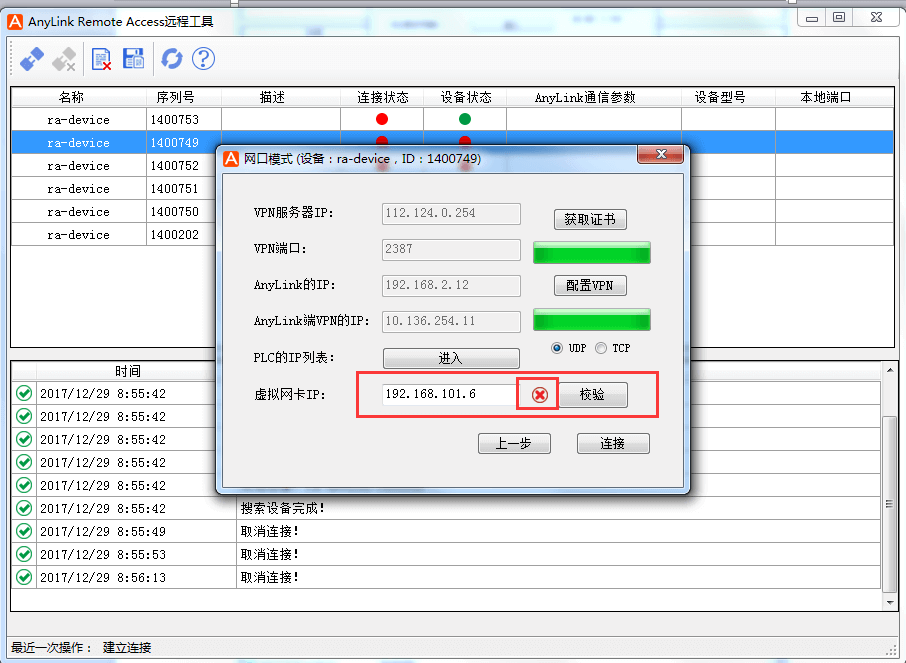Image resolution: width=906 pixels, height=663 pixels.
Task: Click the connect device toolbar icon
Action: pyautogui.click(x=32, y=59)
